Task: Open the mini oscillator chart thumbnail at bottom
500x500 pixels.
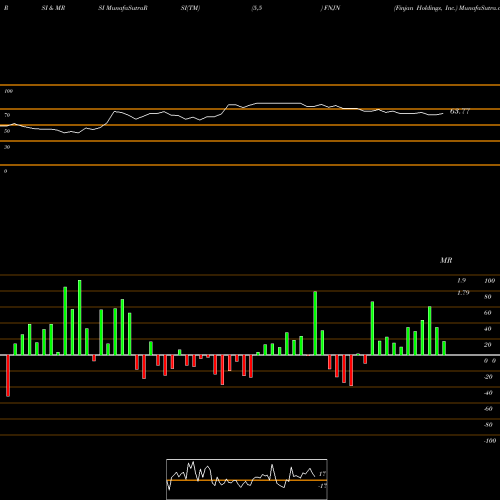Action: [247, 479]
